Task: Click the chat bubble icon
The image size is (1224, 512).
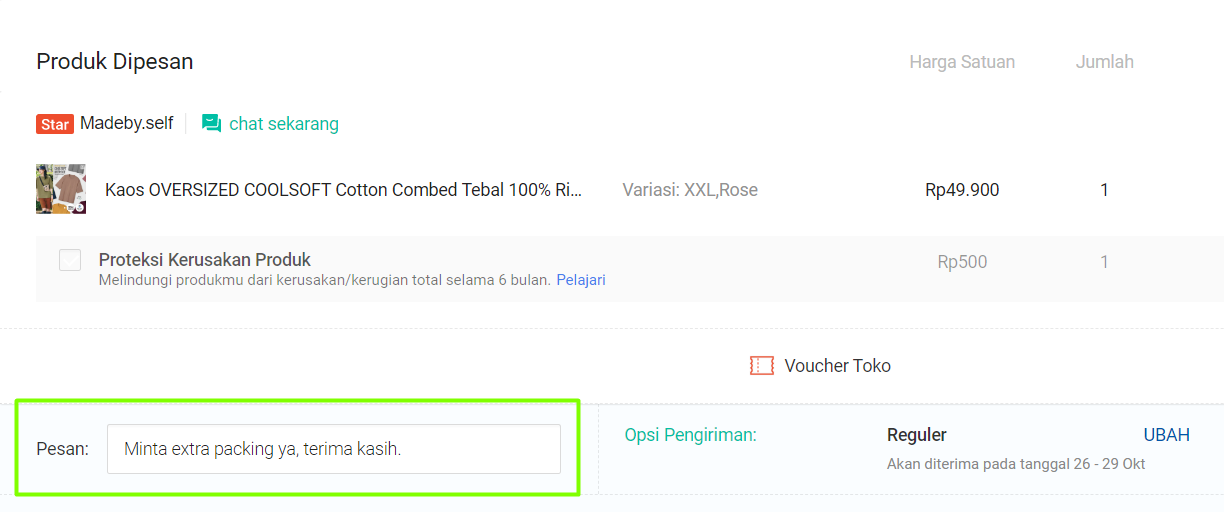Action: point(211,124)
